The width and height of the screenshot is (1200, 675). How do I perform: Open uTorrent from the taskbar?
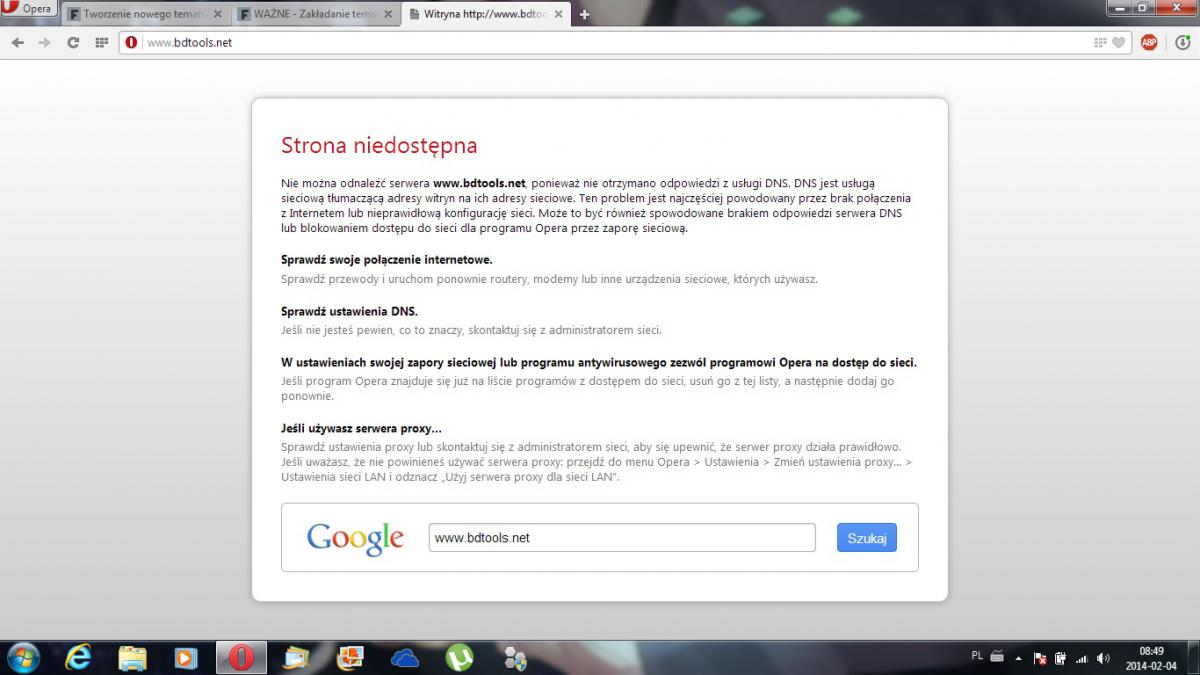coord(460,657)
